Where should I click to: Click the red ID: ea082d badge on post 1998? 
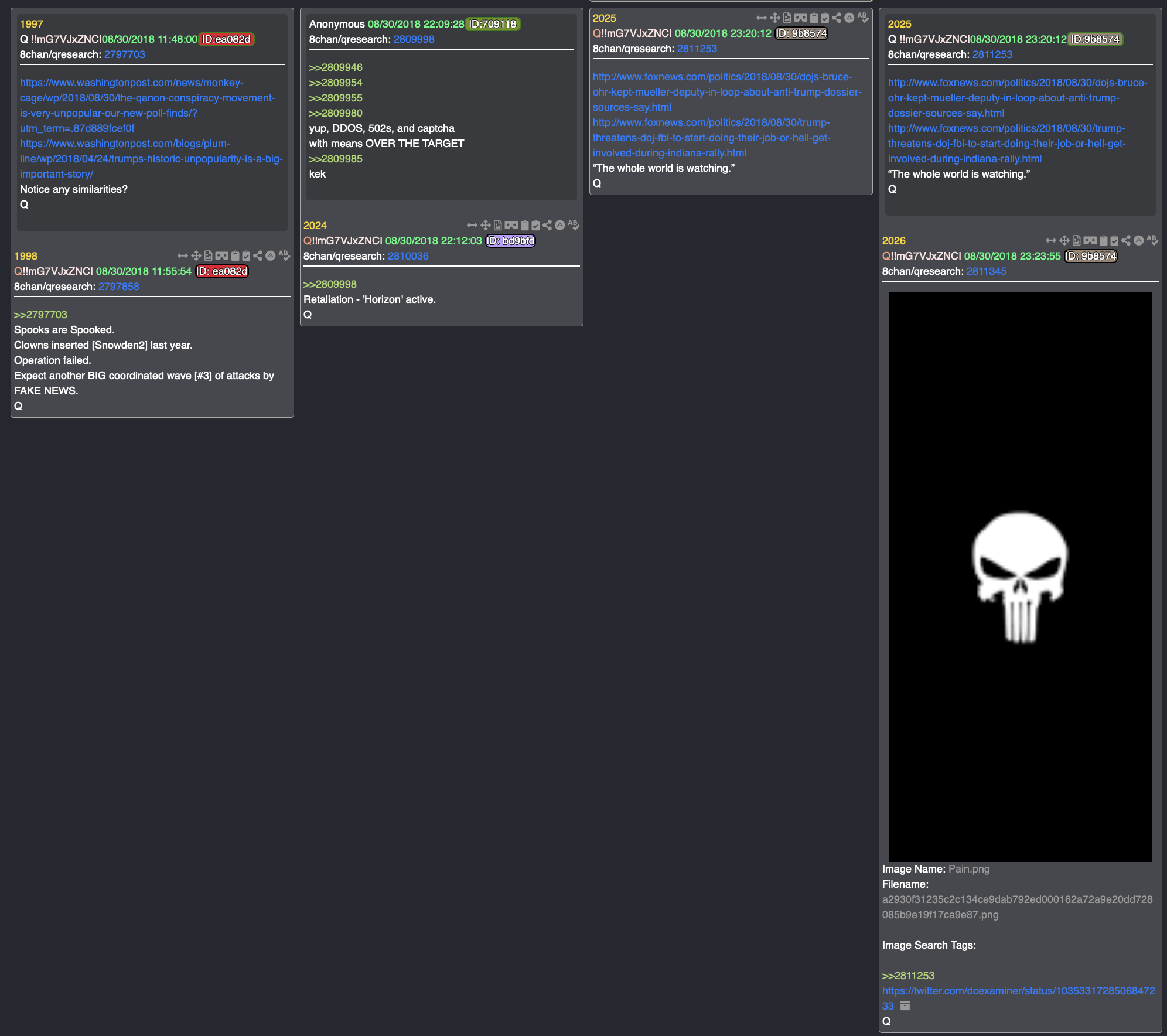tap(222, 271)
